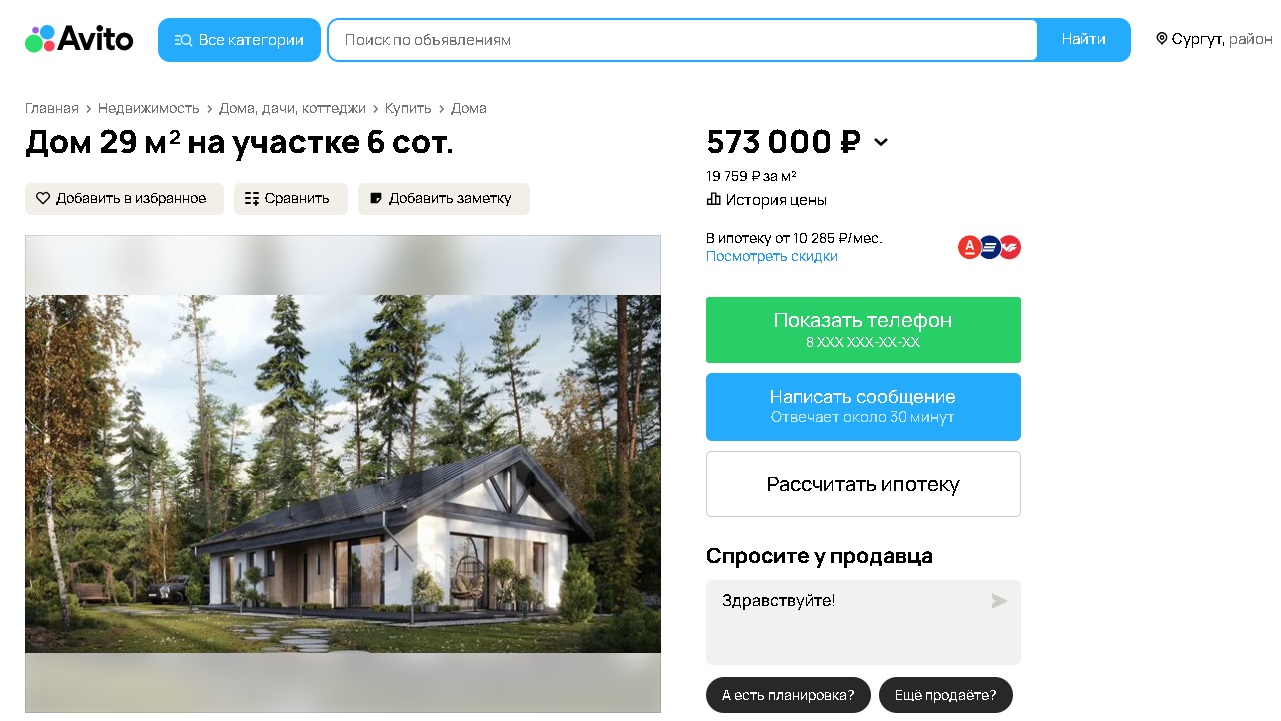Click the add note icon
The width and height of the screenshot is (1281, 721).
(x=376, y=198)
